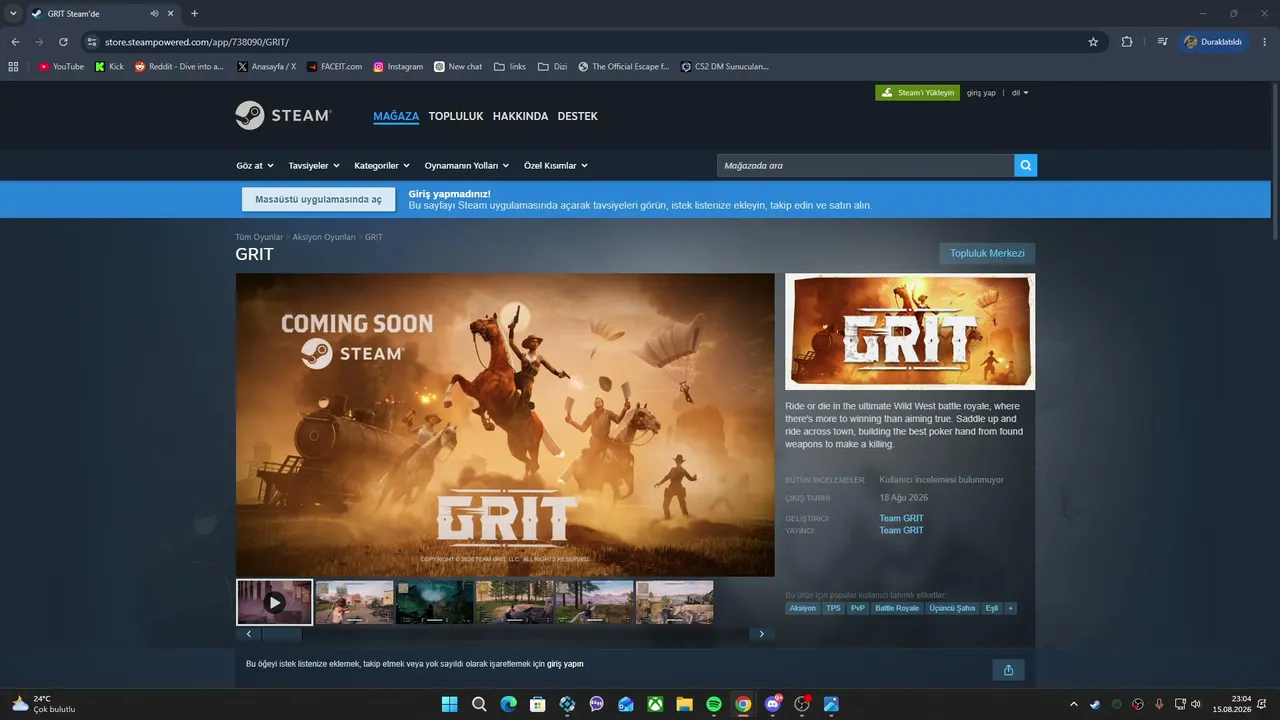The width and height of the screenshot is (1280, 720).
Task: Open the Reddit bookmark
Action: 179,67
